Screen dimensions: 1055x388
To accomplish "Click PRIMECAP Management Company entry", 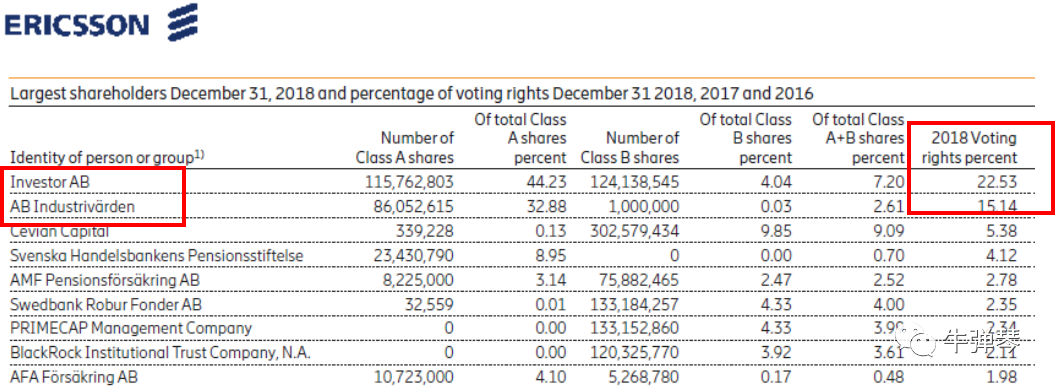I will [131, 328].
